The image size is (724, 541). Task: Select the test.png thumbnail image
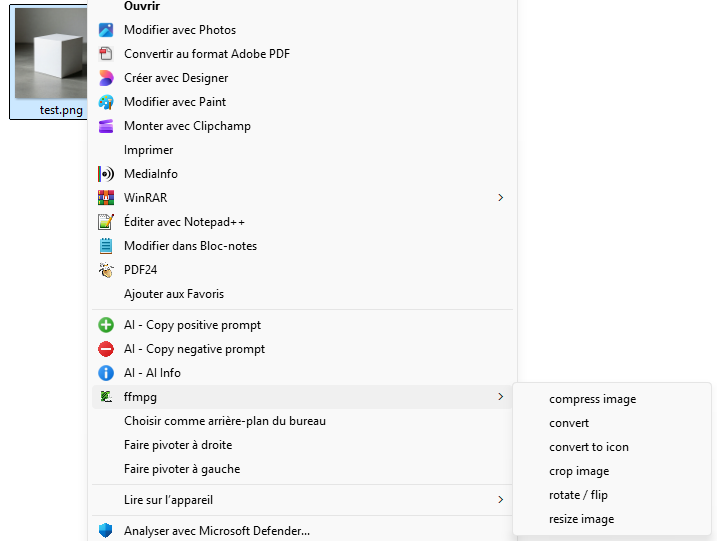pyautogui.click(x=51, y=53)
